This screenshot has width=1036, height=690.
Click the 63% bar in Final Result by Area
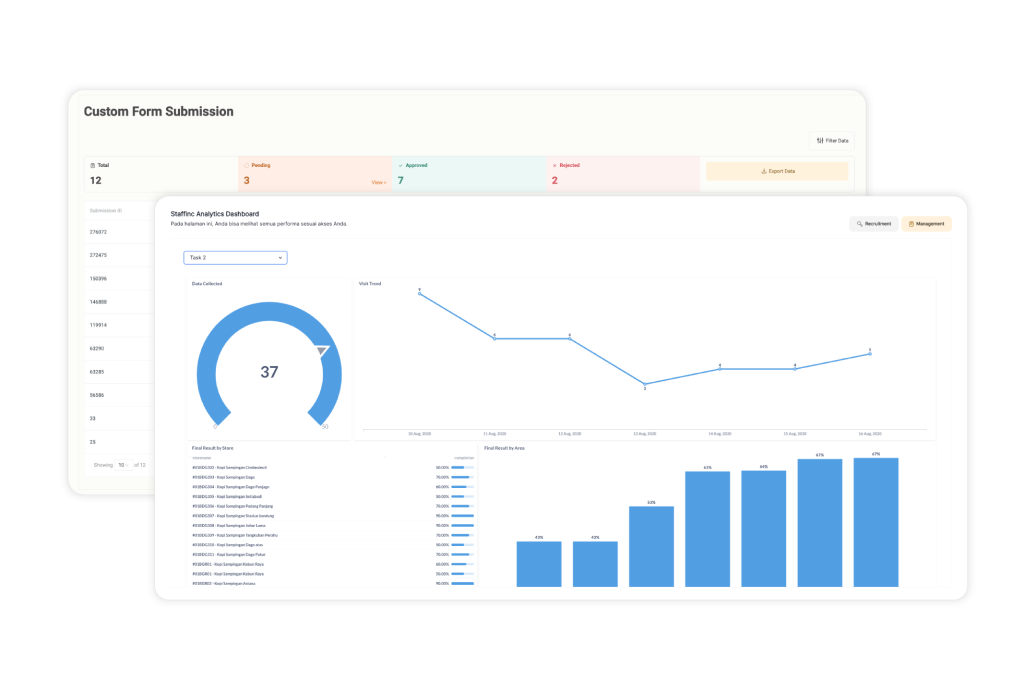[x=708, y=529]
